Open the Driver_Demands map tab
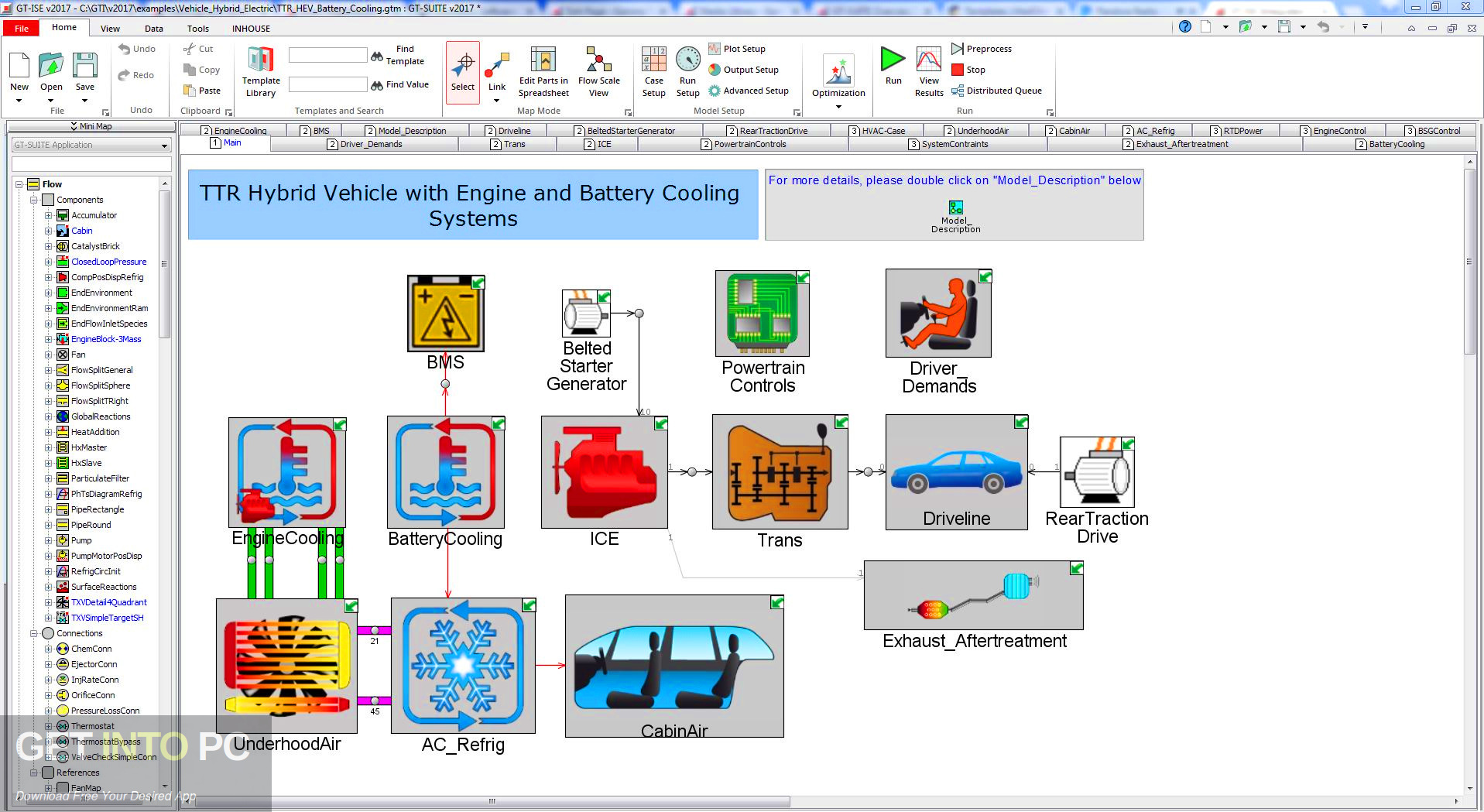 click(364, 144)
